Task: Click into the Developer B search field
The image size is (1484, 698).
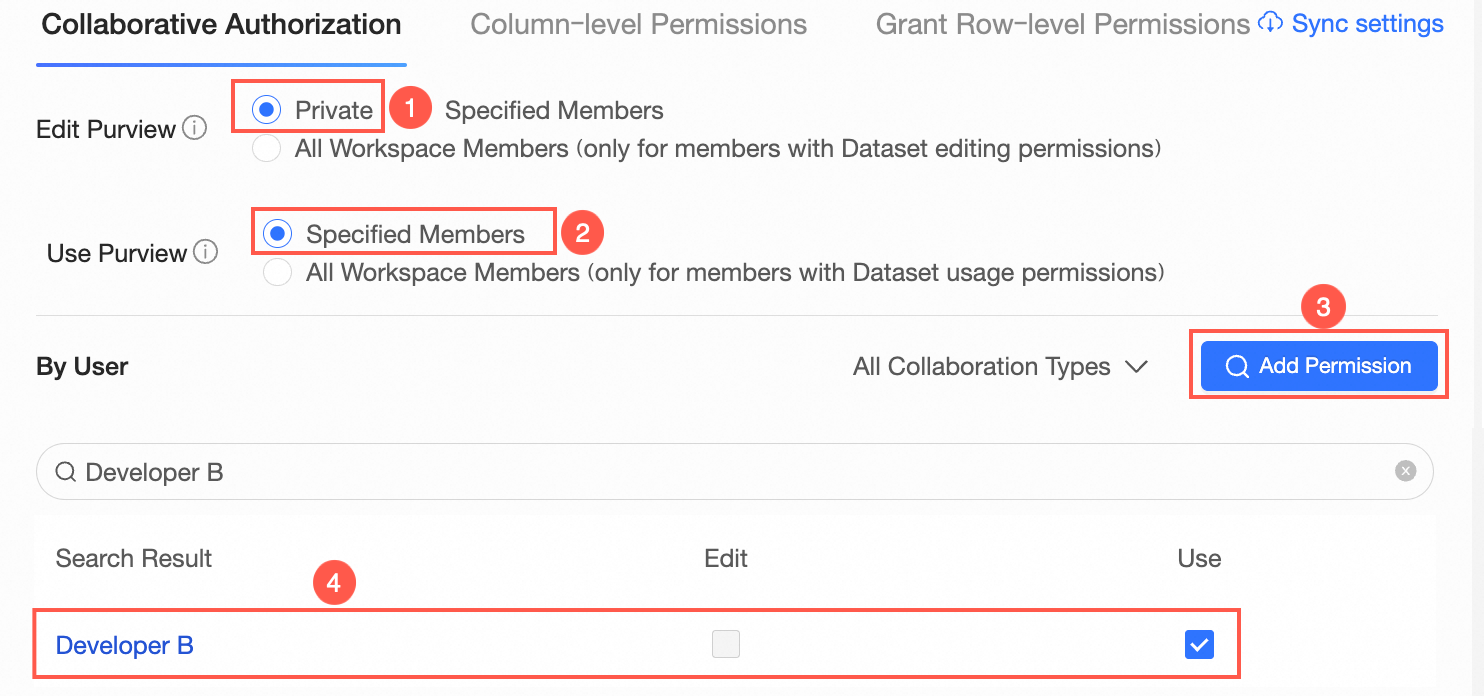Action: tap(700, 472)
